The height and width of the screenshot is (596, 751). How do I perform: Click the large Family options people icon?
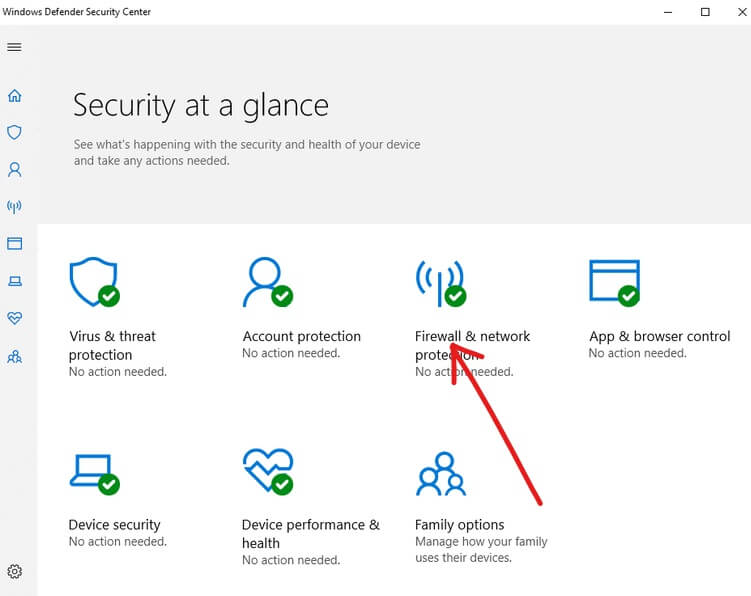pos(441,474)
